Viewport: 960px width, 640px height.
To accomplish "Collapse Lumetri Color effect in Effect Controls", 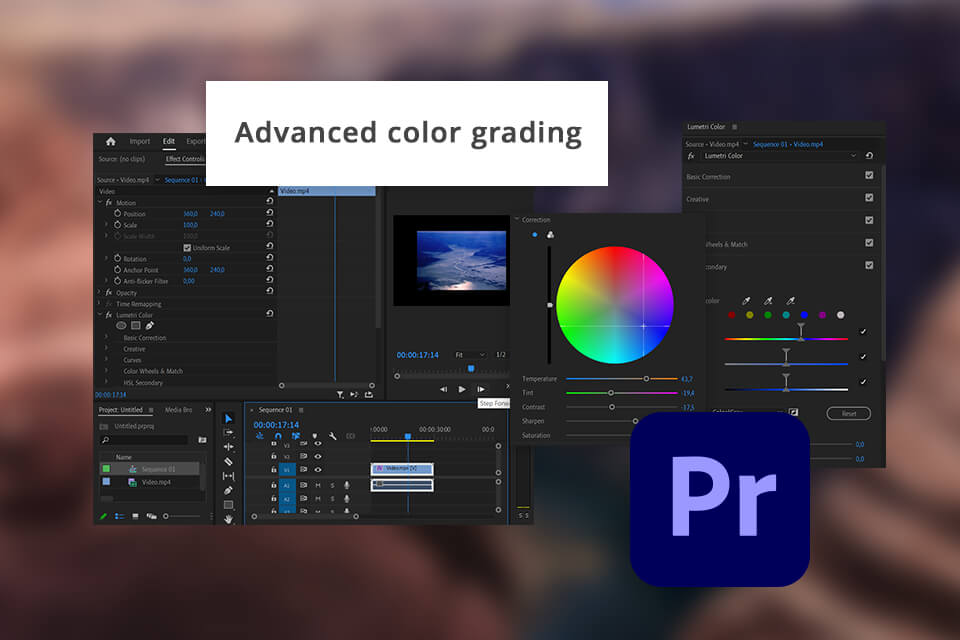I will [100, 315].
